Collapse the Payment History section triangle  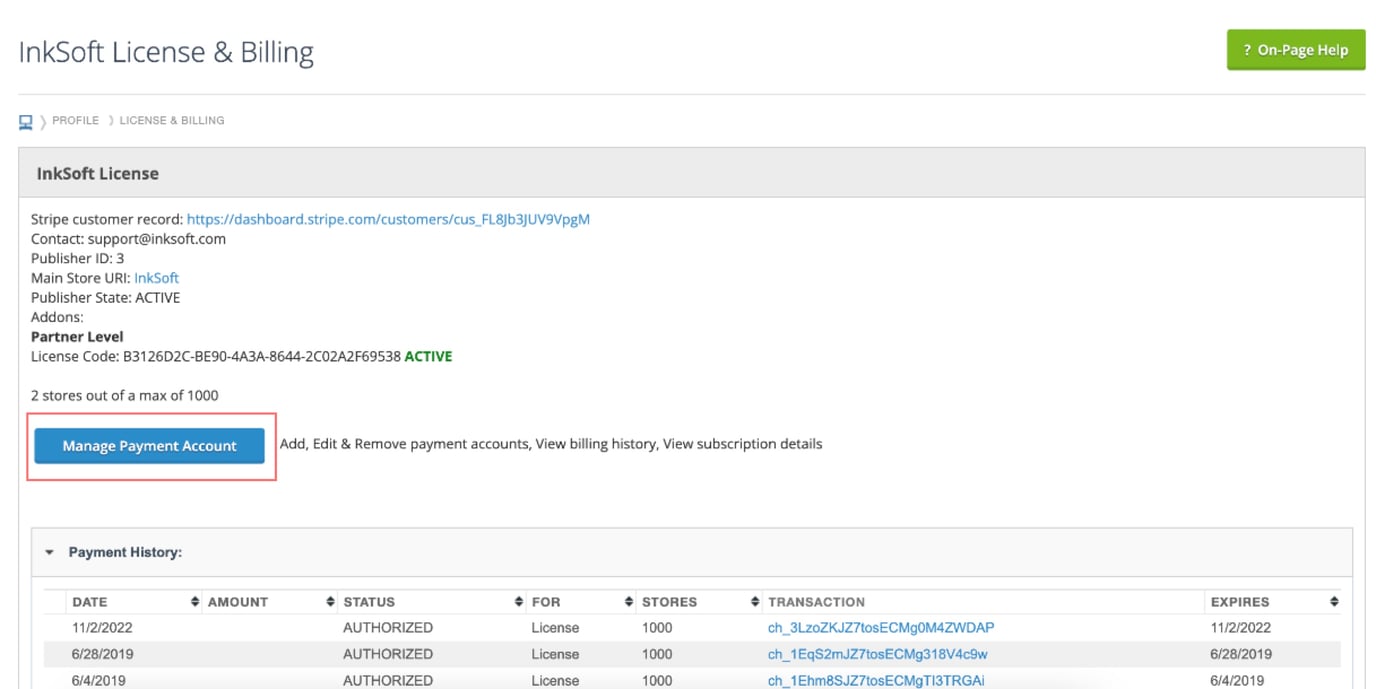coord(49,552)
